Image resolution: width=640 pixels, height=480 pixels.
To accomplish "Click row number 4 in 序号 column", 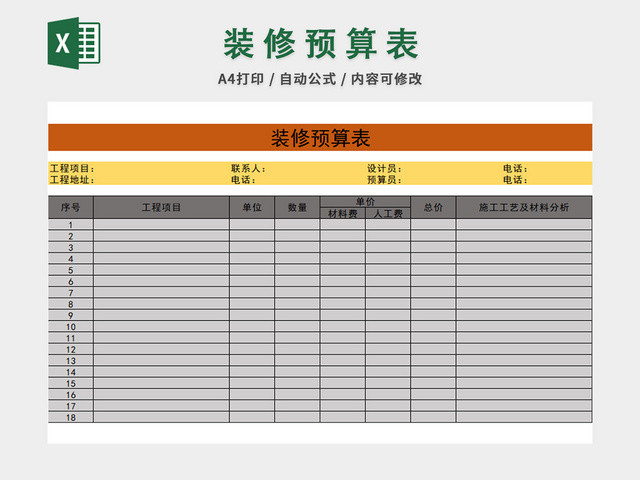I will [x=71, y=259].
